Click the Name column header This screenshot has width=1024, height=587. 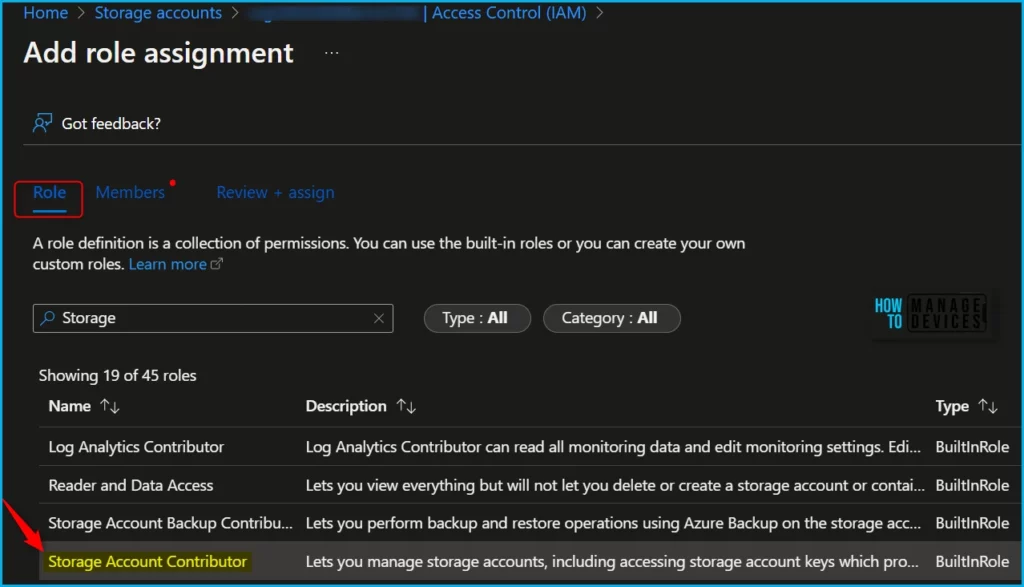69,406
